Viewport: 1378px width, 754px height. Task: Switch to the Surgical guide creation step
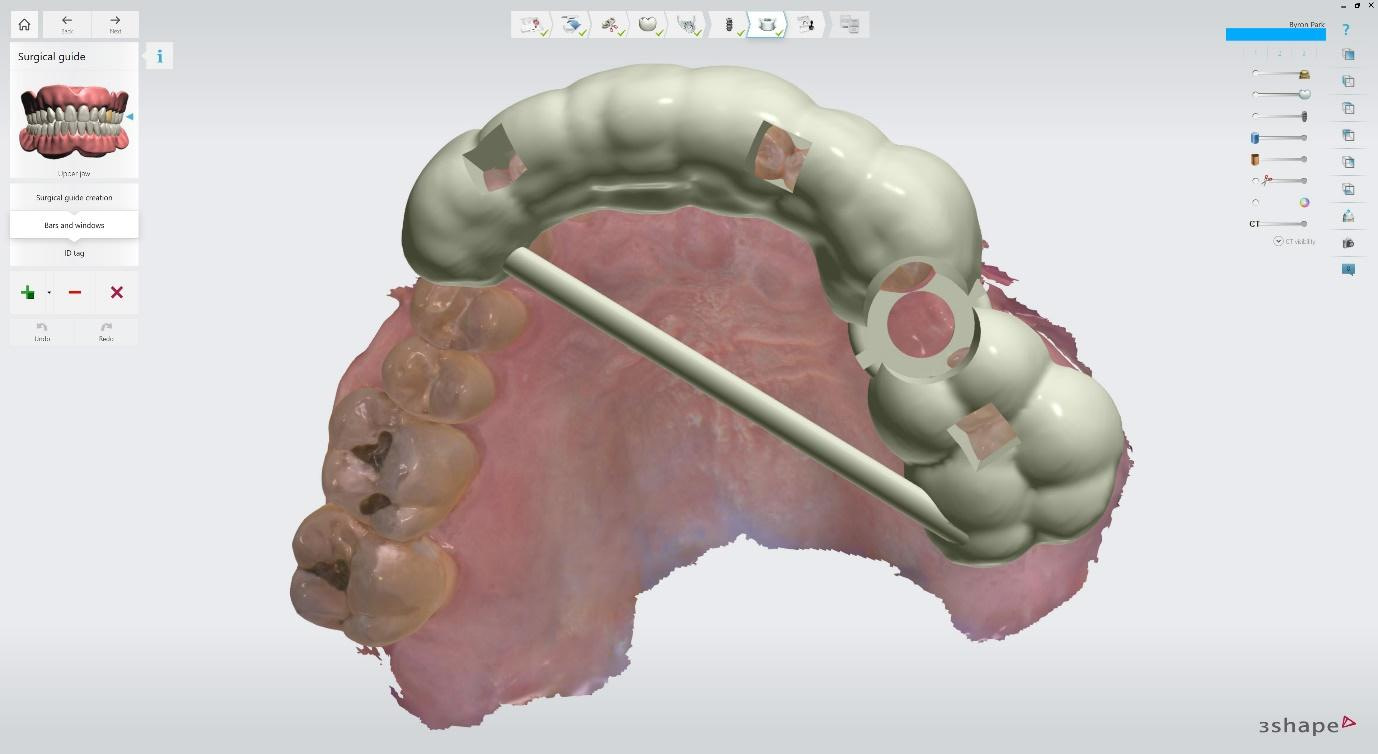(x=73, y=197)
